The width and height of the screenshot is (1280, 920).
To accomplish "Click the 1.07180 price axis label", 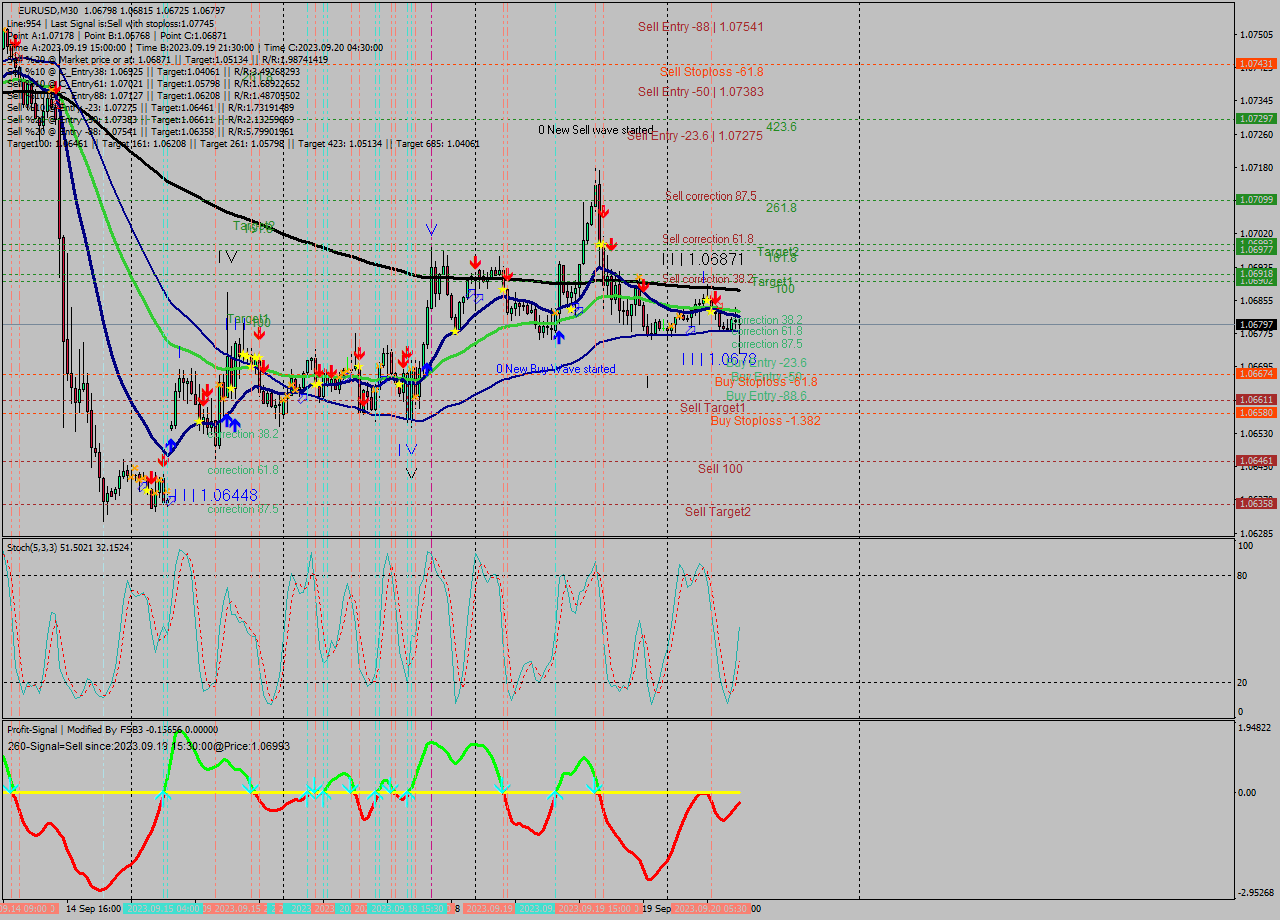I will click(x=1256, y=167).
